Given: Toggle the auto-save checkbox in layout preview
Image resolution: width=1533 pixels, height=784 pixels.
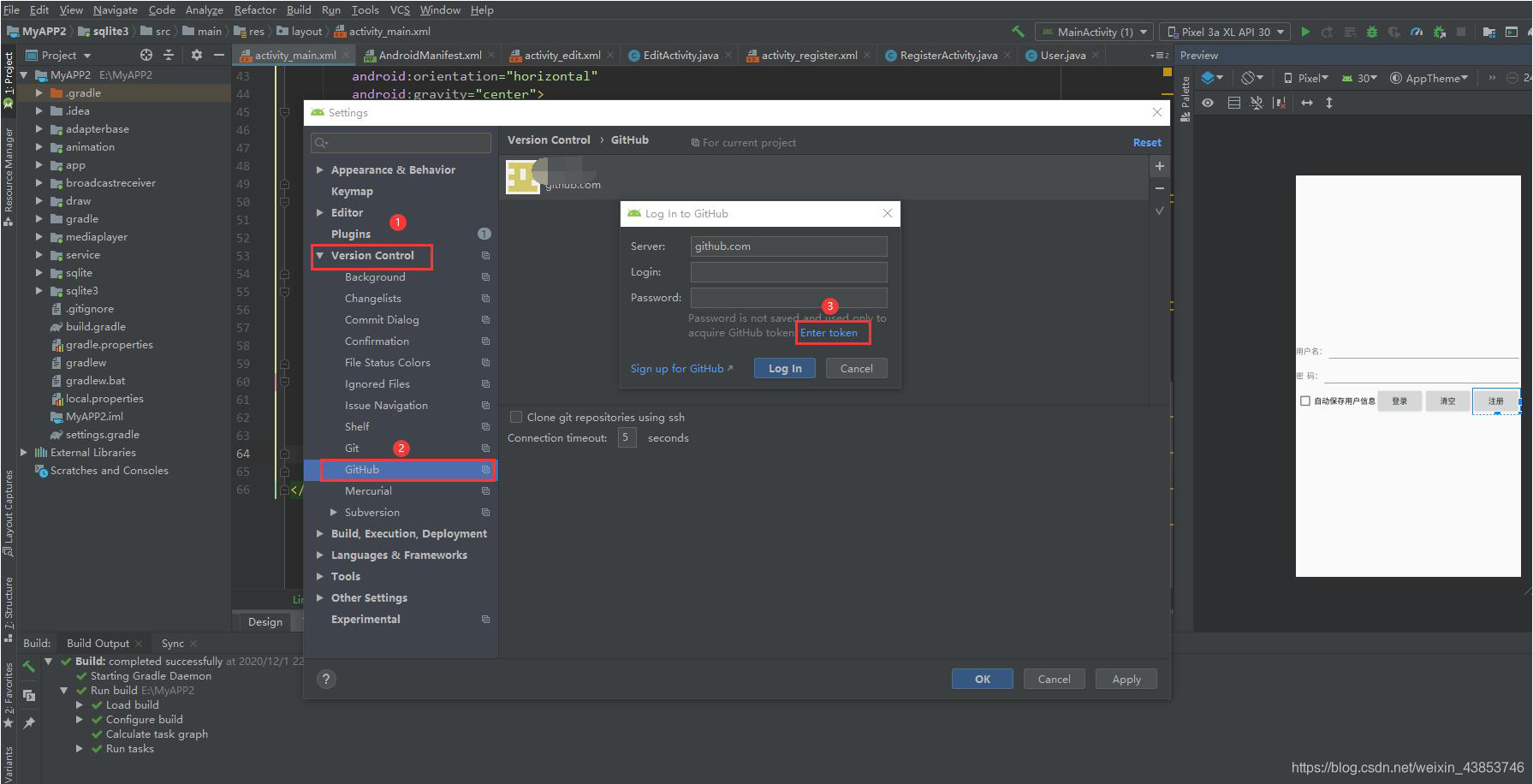Looking at the screenshot, I should (x=1305, y=401).
